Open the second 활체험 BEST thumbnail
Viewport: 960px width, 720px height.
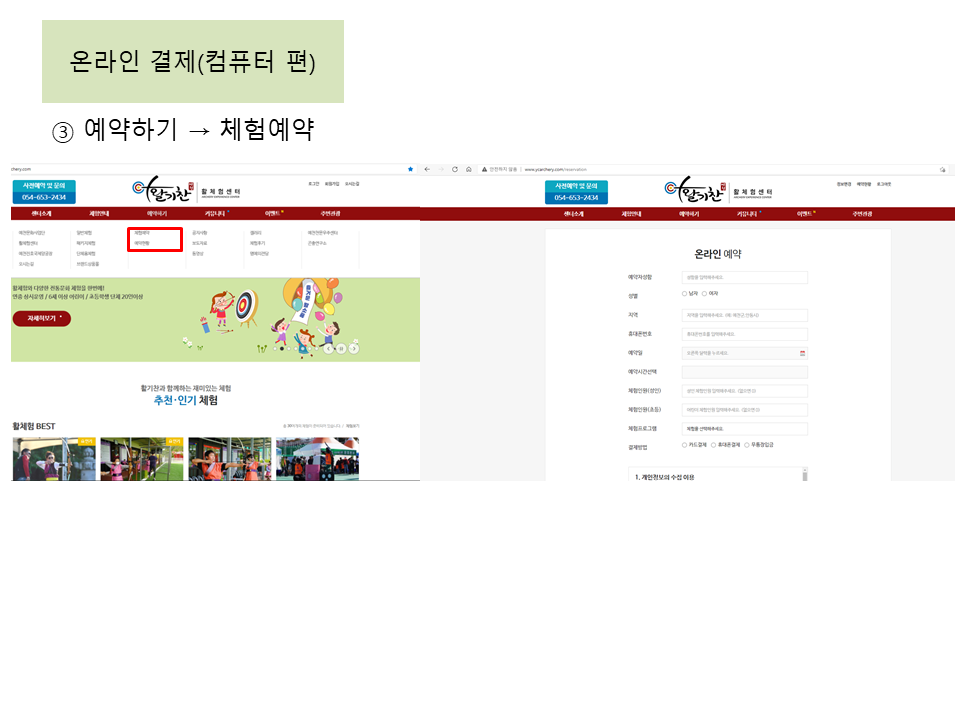click(x=142, y=459)
